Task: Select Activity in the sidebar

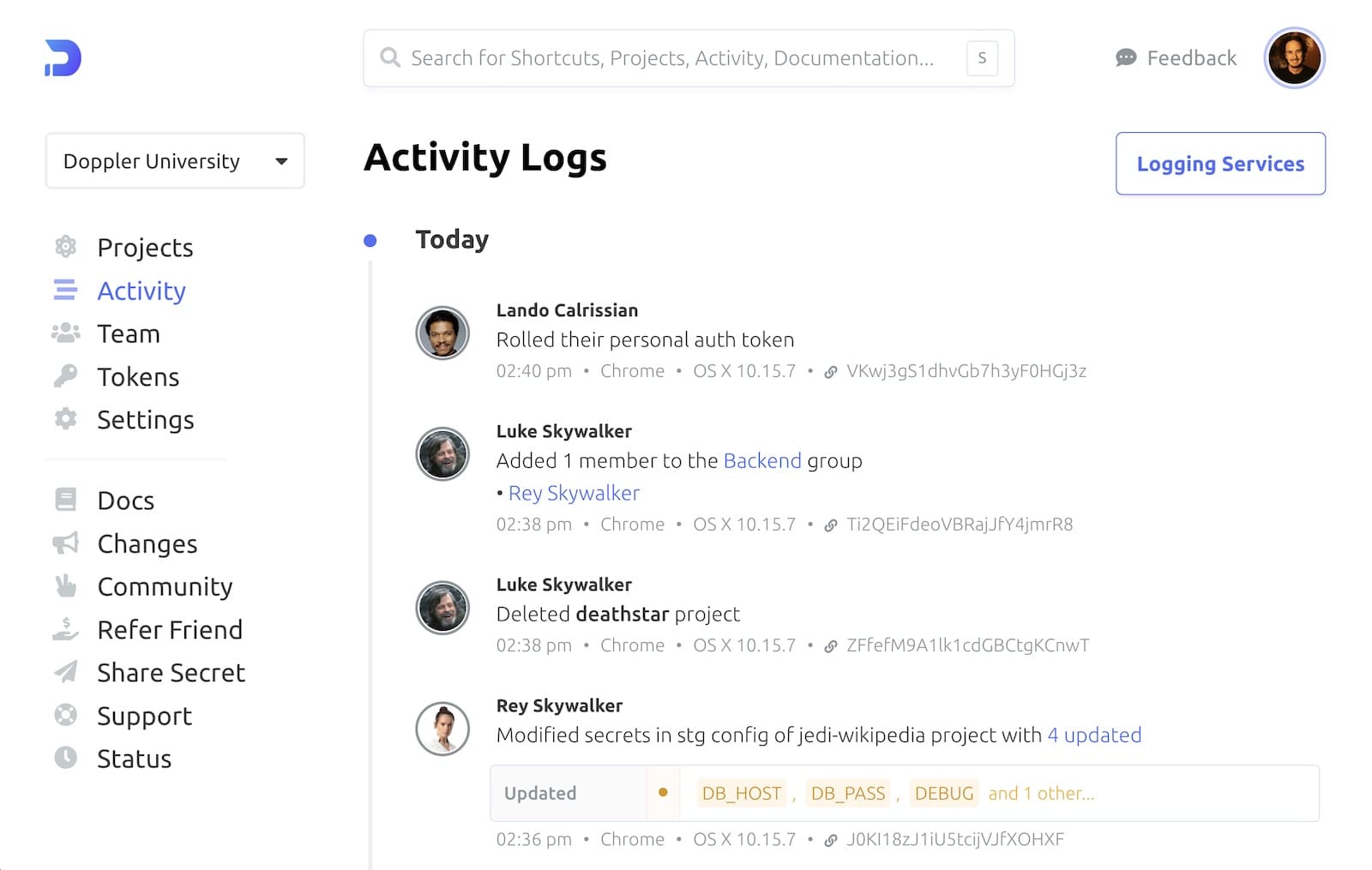Action: (141, 291)
